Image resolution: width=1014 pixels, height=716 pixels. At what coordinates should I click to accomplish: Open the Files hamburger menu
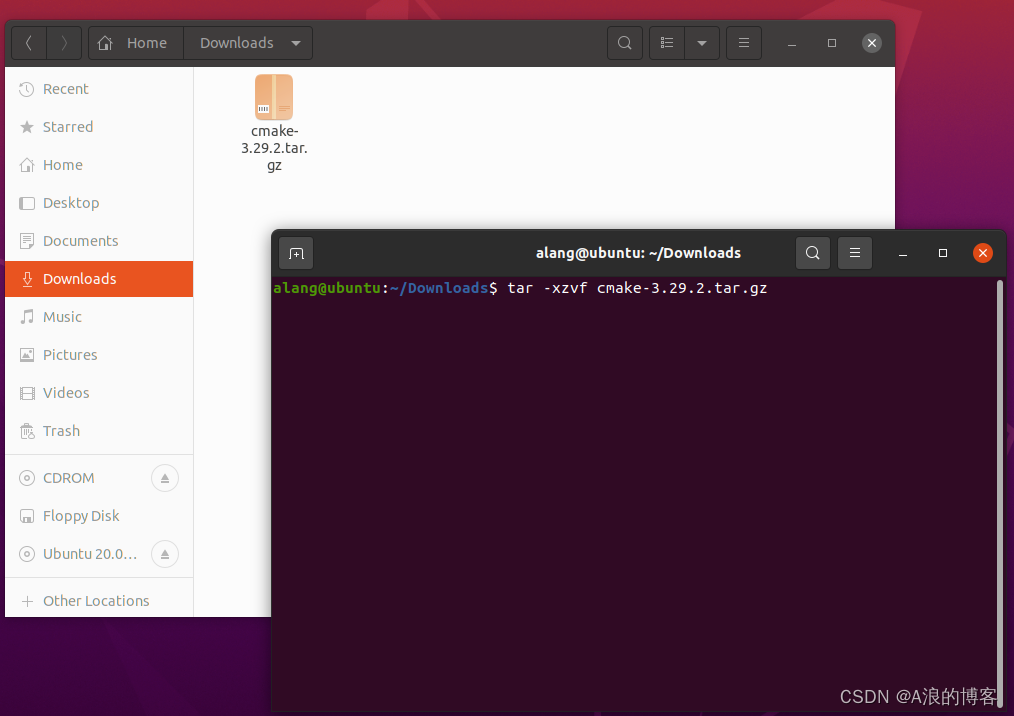point(744,43)
